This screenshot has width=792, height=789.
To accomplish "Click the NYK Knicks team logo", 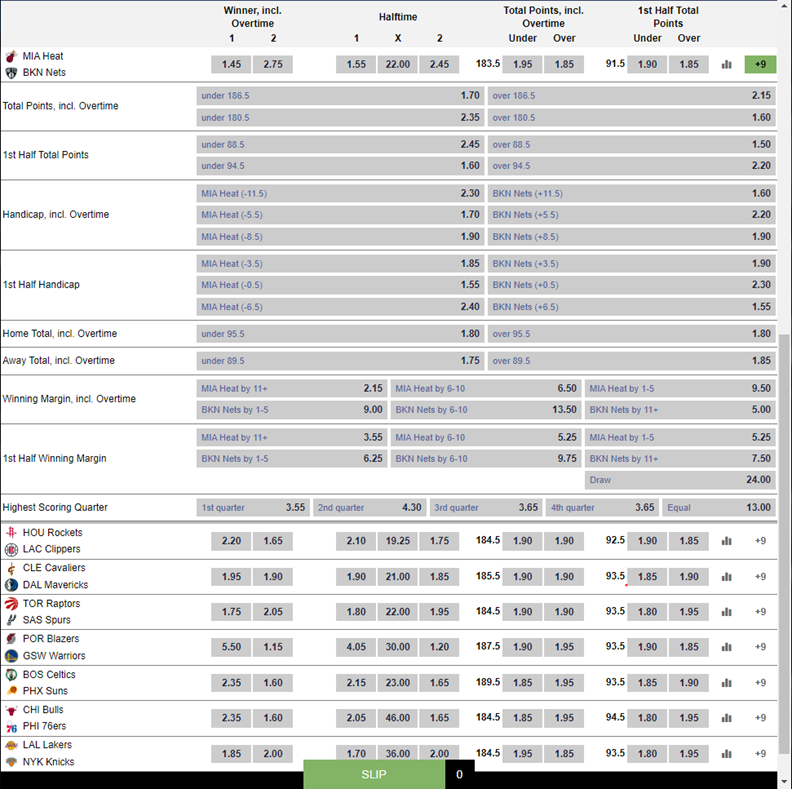I will tap(11, 762).
